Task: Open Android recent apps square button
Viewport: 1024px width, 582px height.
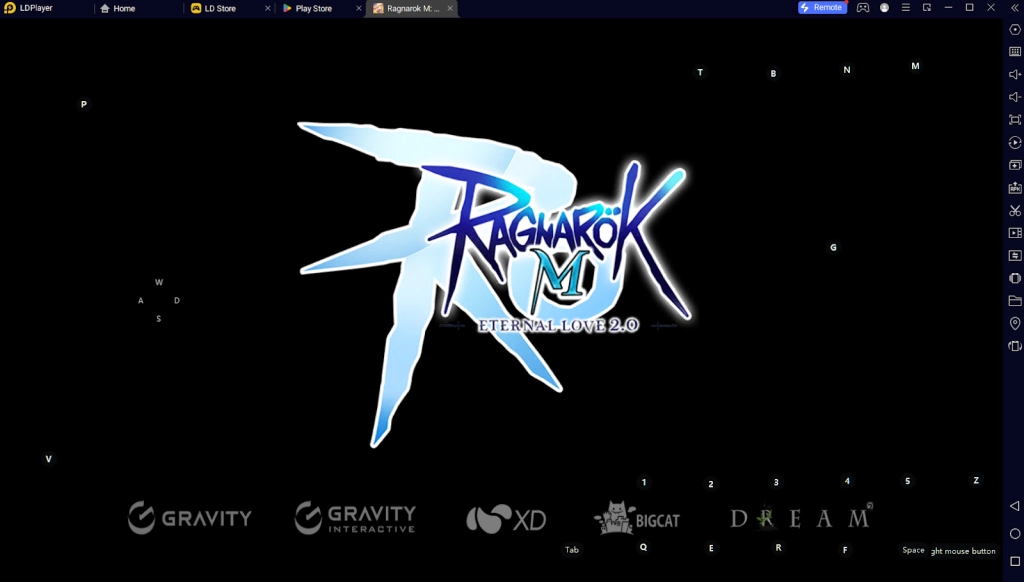Action: tap(1015, 561)
